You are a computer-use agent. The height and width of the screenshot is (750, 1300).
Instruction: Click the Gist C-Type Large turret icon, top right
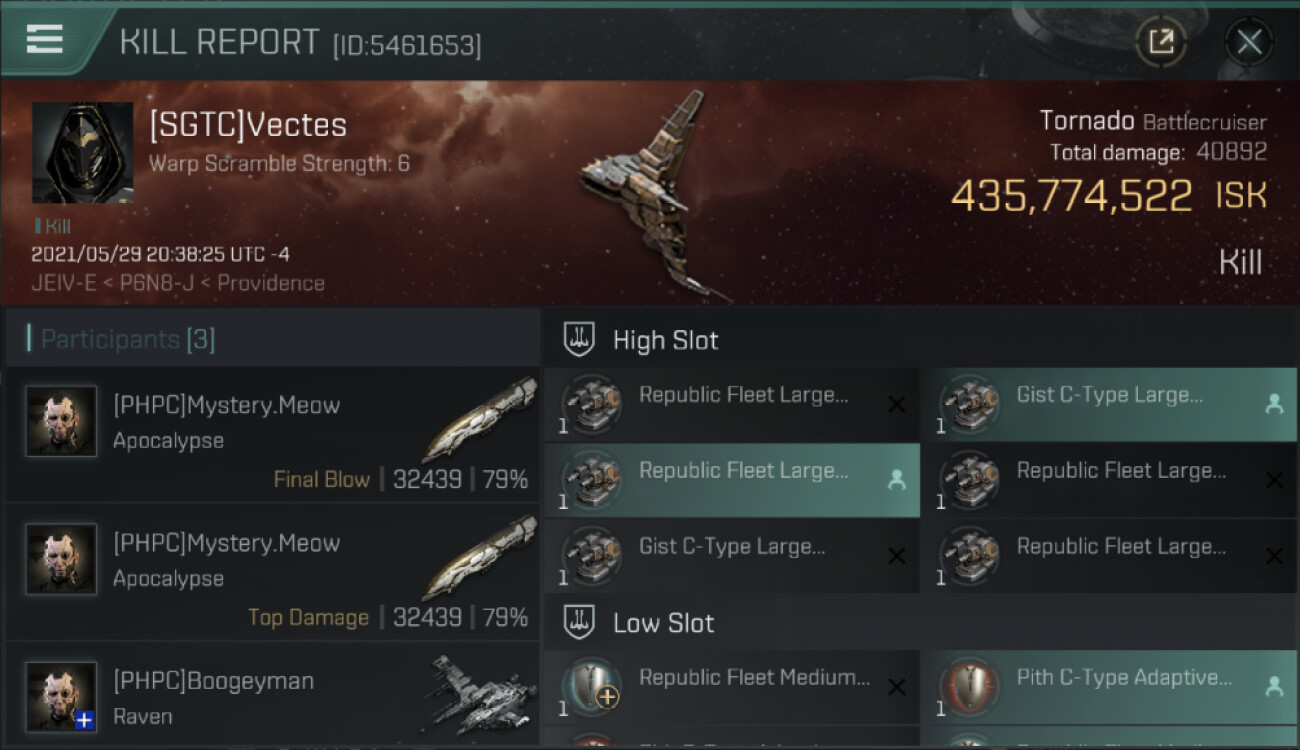point(968,404)
